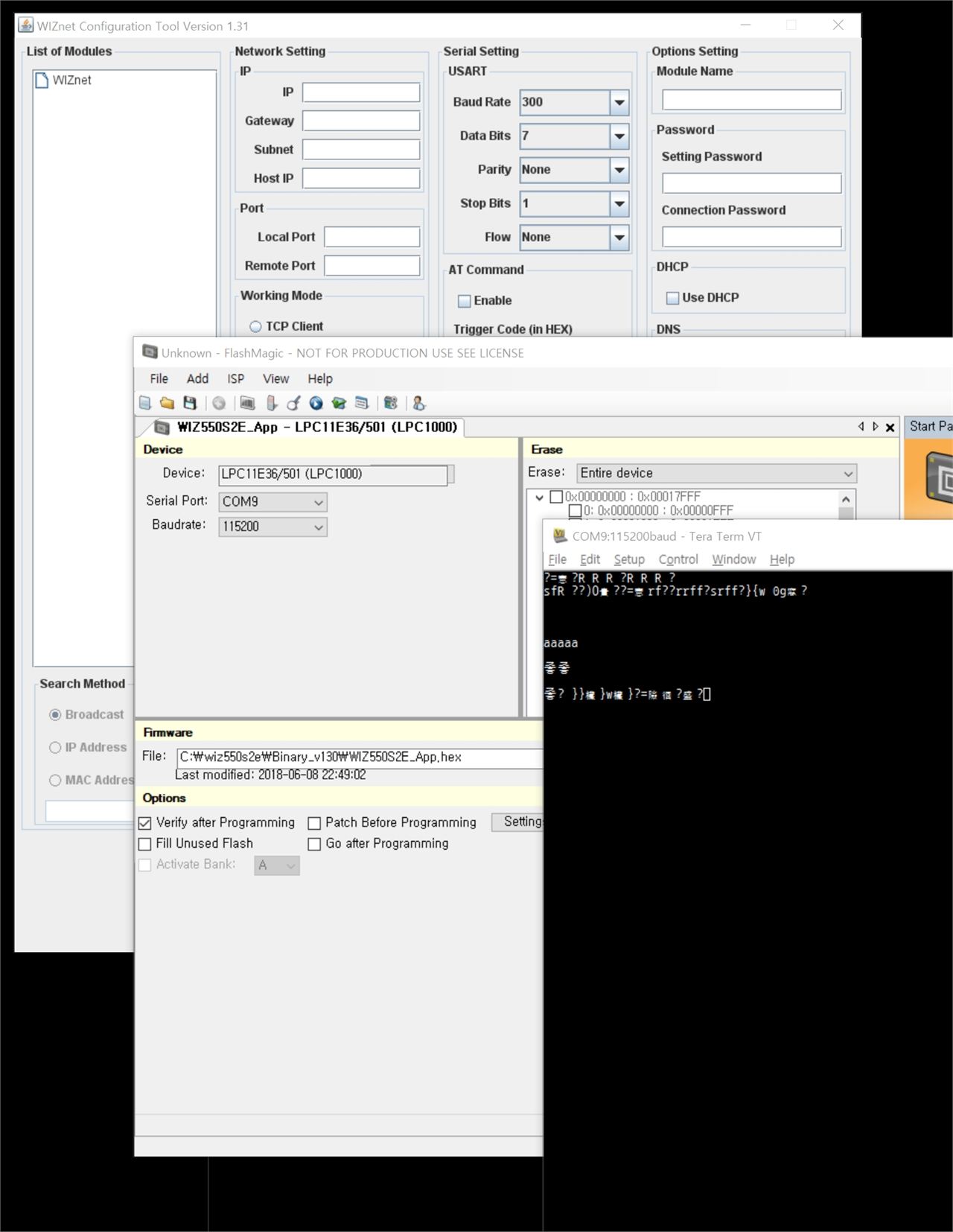This screenshot has width=953, height=1232.
Task: Click the chip memory icon in FlashMagic toolbar
Action: point(248,403)
